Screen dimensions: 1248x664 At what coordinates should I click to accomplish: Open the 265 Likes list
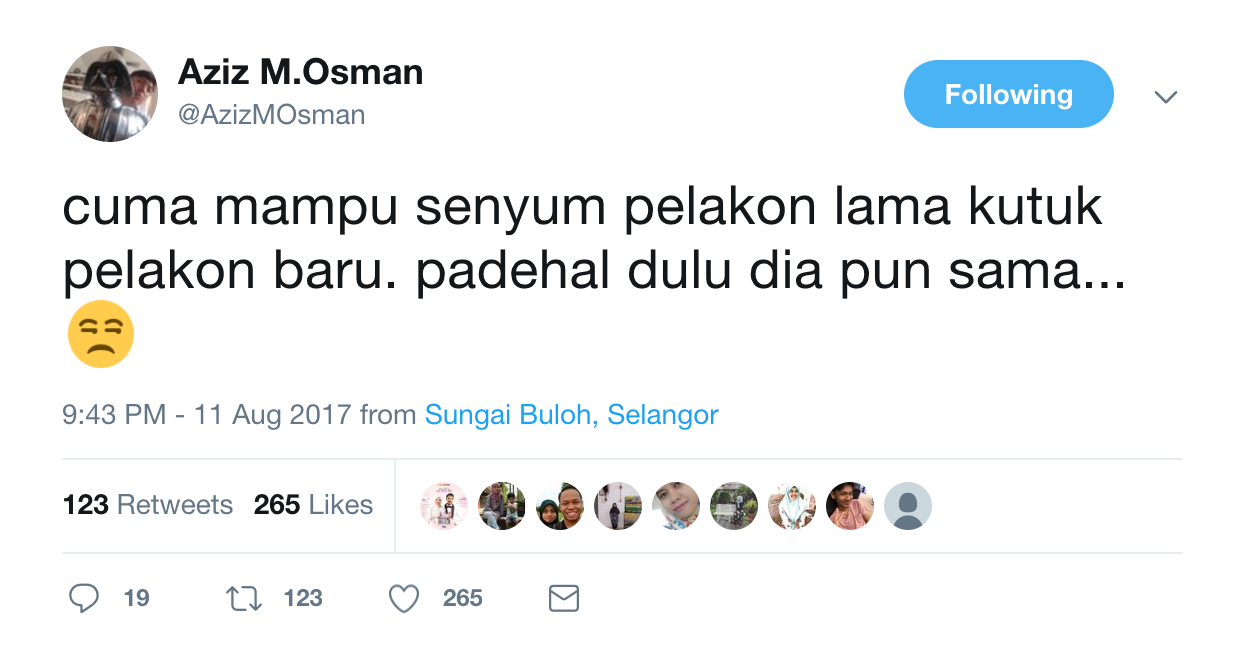(x=313, y=505)
